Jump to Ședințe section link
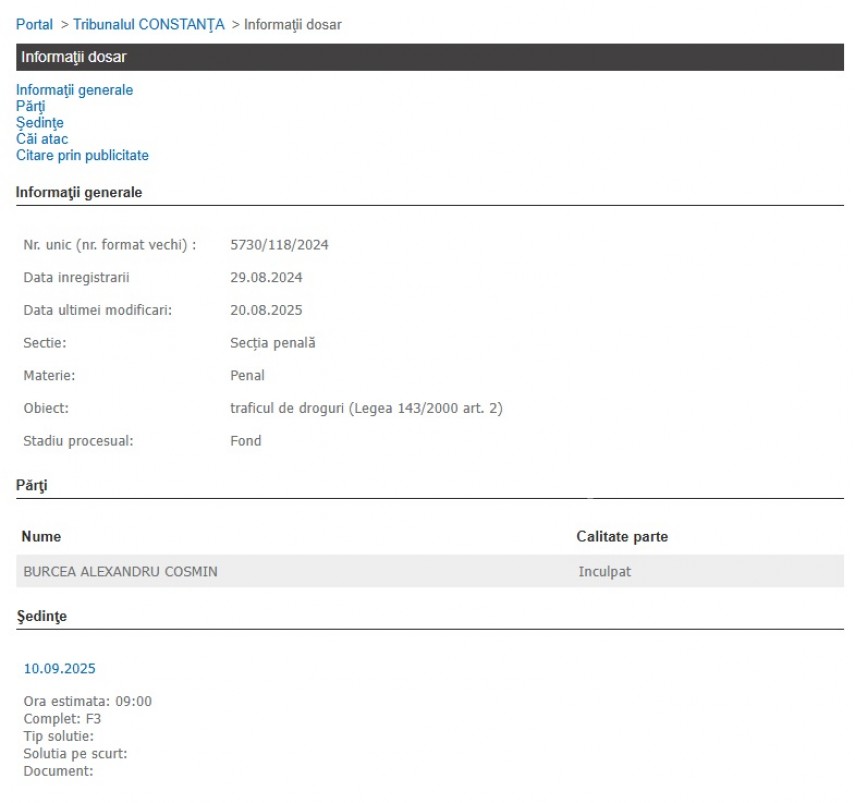Image resolution: width=855 pixels, height=803 pixels. tap(40, 123)
